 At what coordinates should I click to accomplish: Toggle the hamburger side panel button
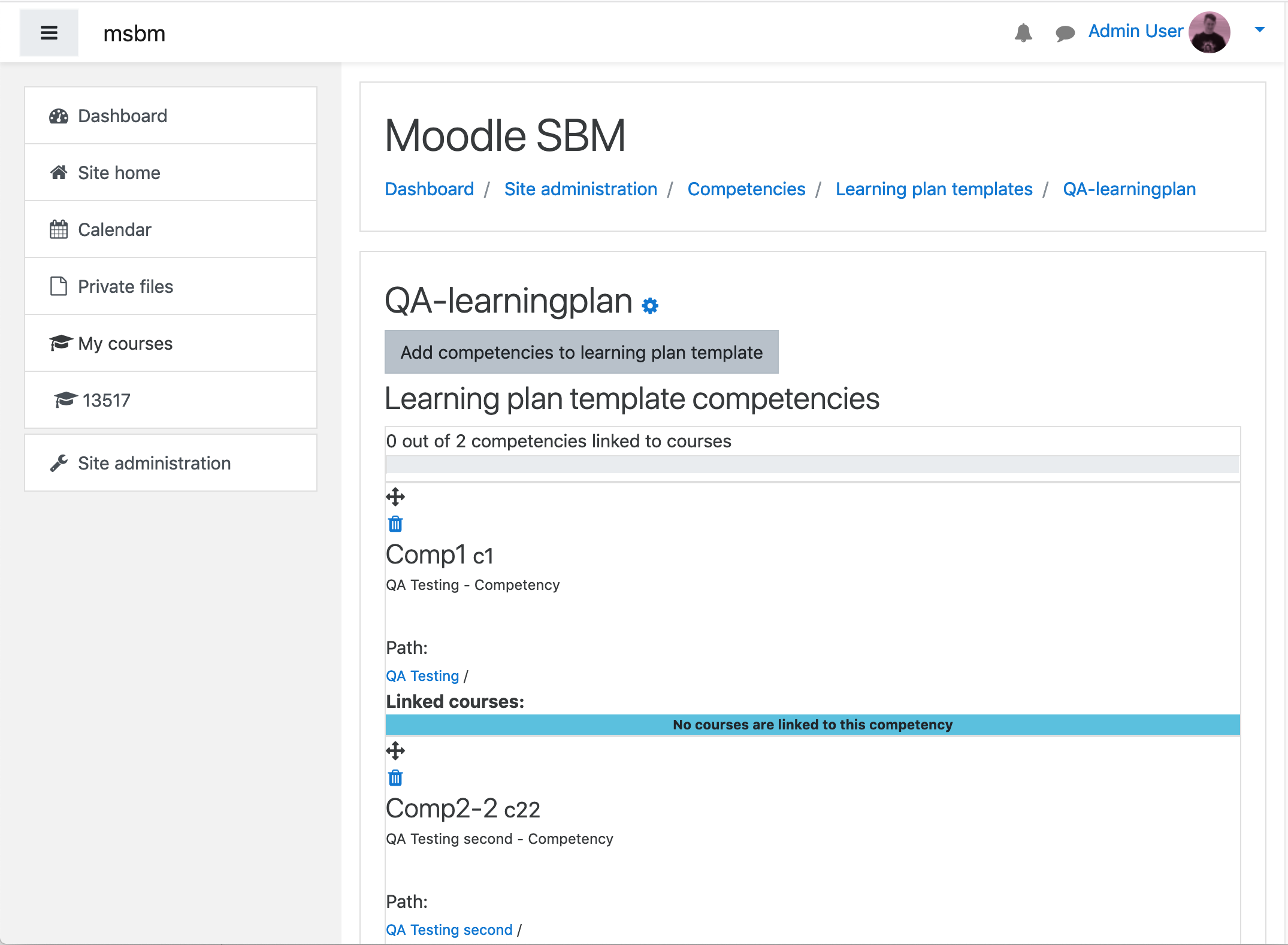[x=49, y=33]
